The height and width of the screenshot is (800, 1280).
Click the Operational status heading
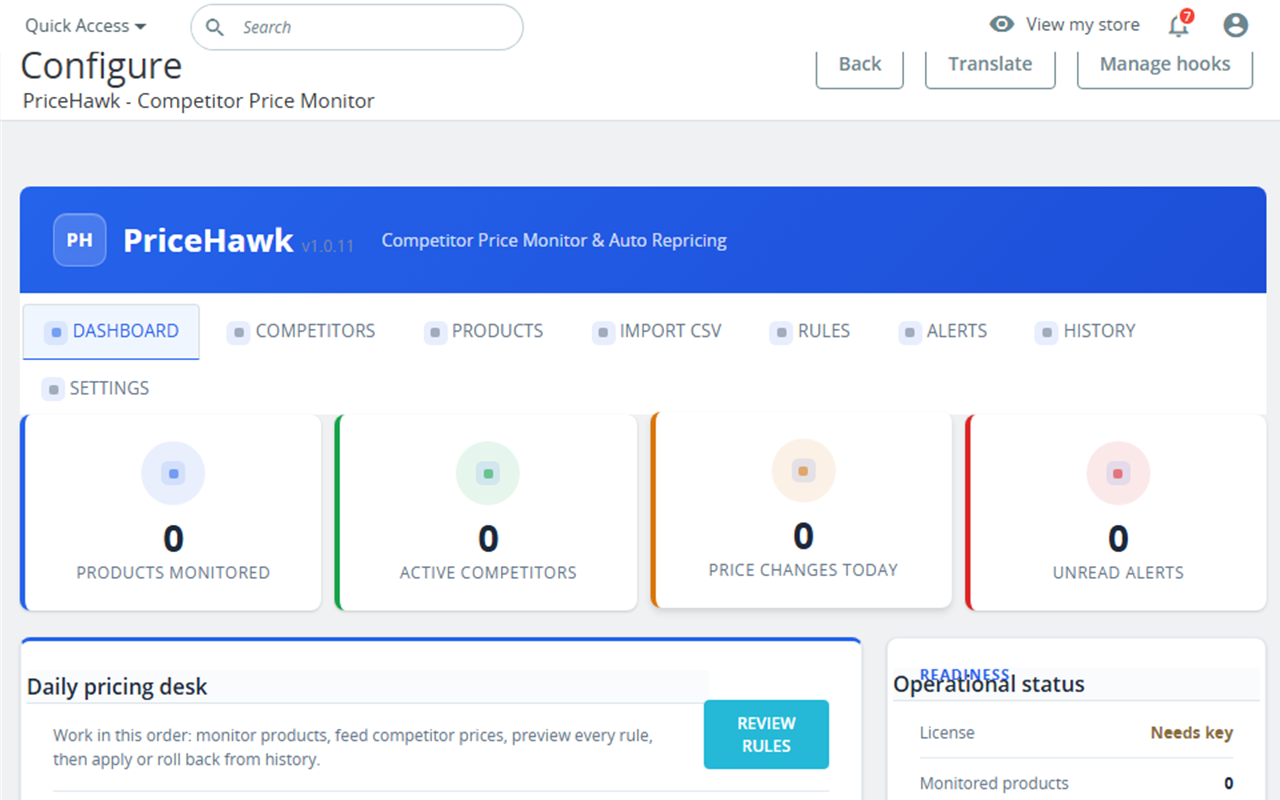click(989, 685)
